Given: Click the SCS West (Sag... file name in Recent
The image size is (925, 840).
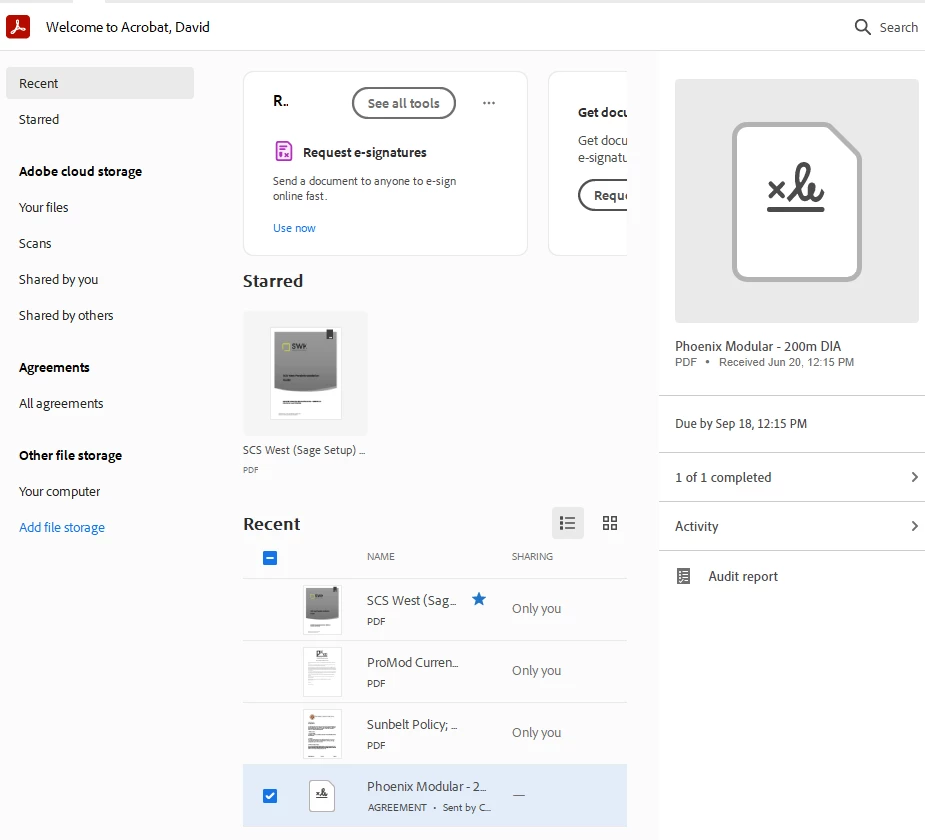Looking at the screenshot, I should click(x=411, y=601).
